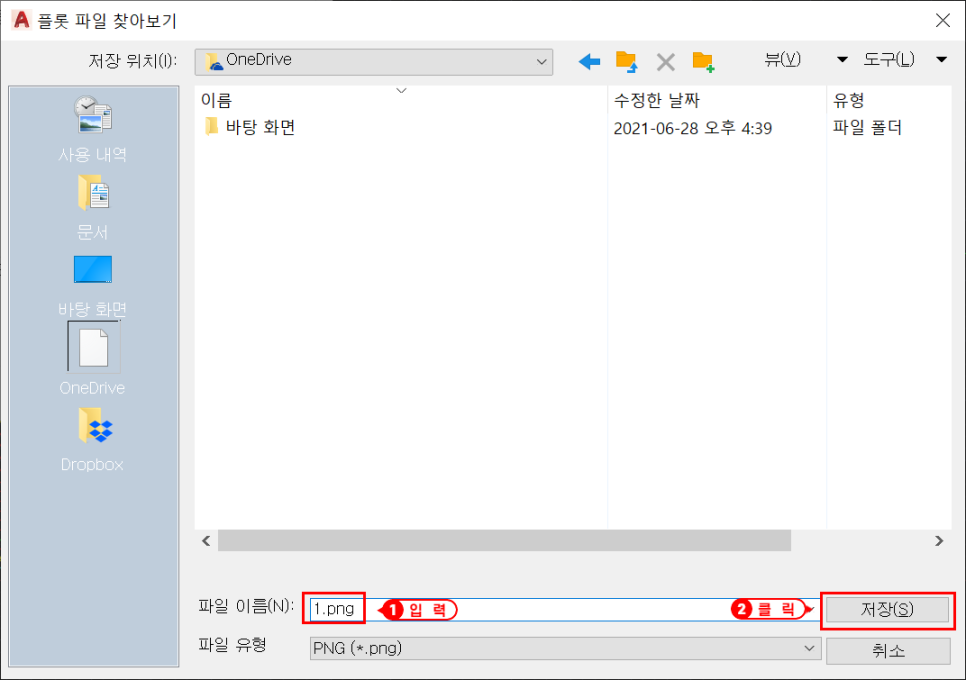
Task: Click the blue Back arrow icon
Action: click(x=590, y=61)
